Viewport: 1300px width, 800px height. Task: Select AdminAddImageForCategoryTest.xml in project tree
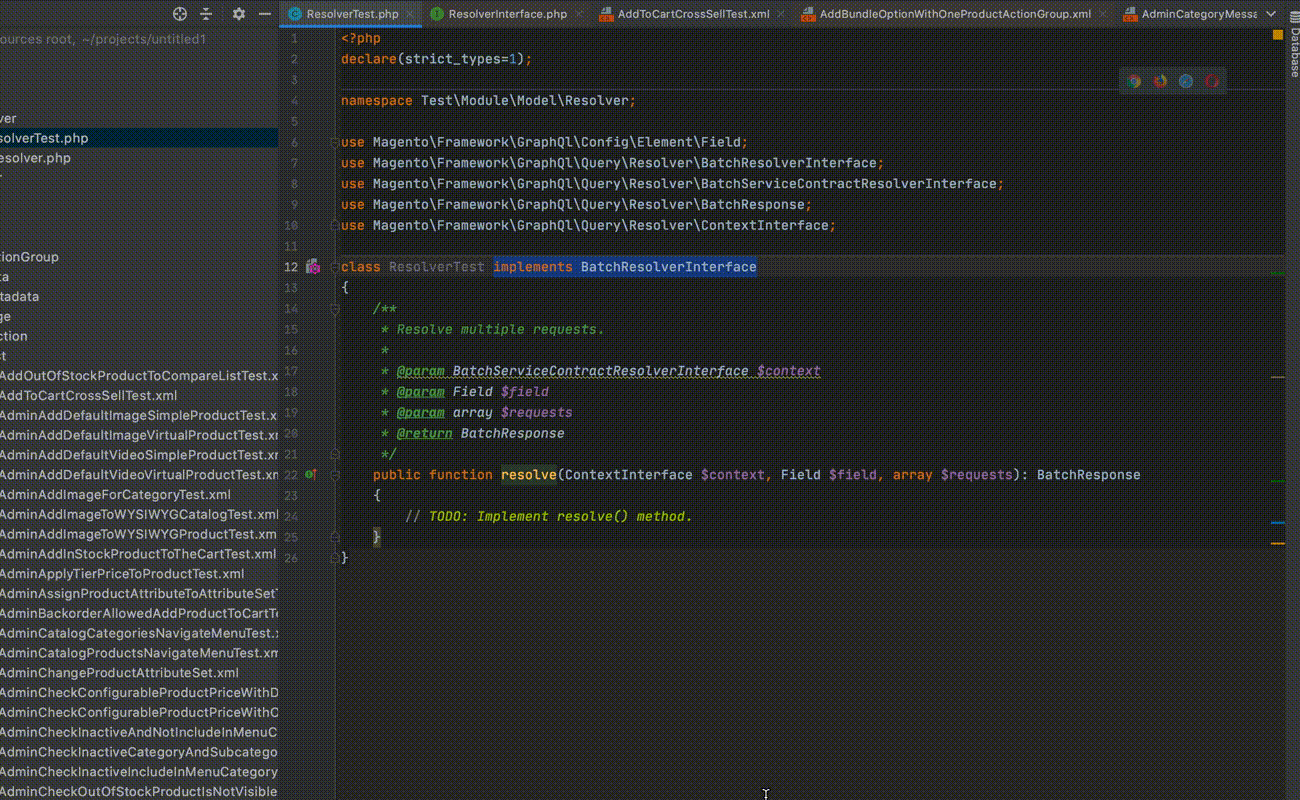(x=115, y=495)
